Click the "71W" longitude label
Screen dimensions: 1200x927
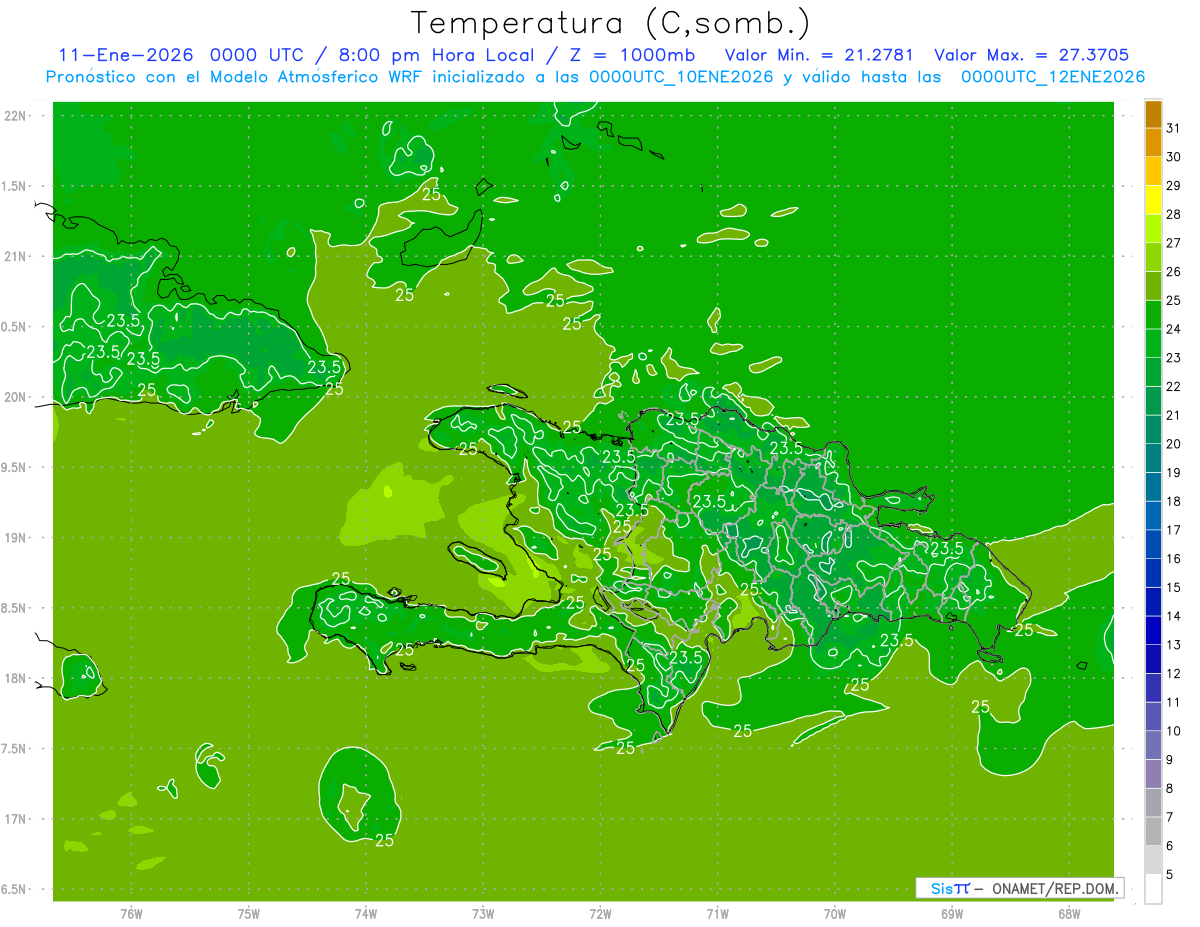[x=717, y=913]
